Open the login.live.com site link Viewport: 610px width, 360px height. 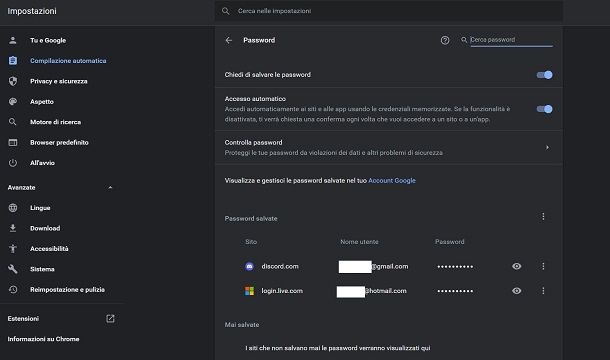[x=282, y=291]
